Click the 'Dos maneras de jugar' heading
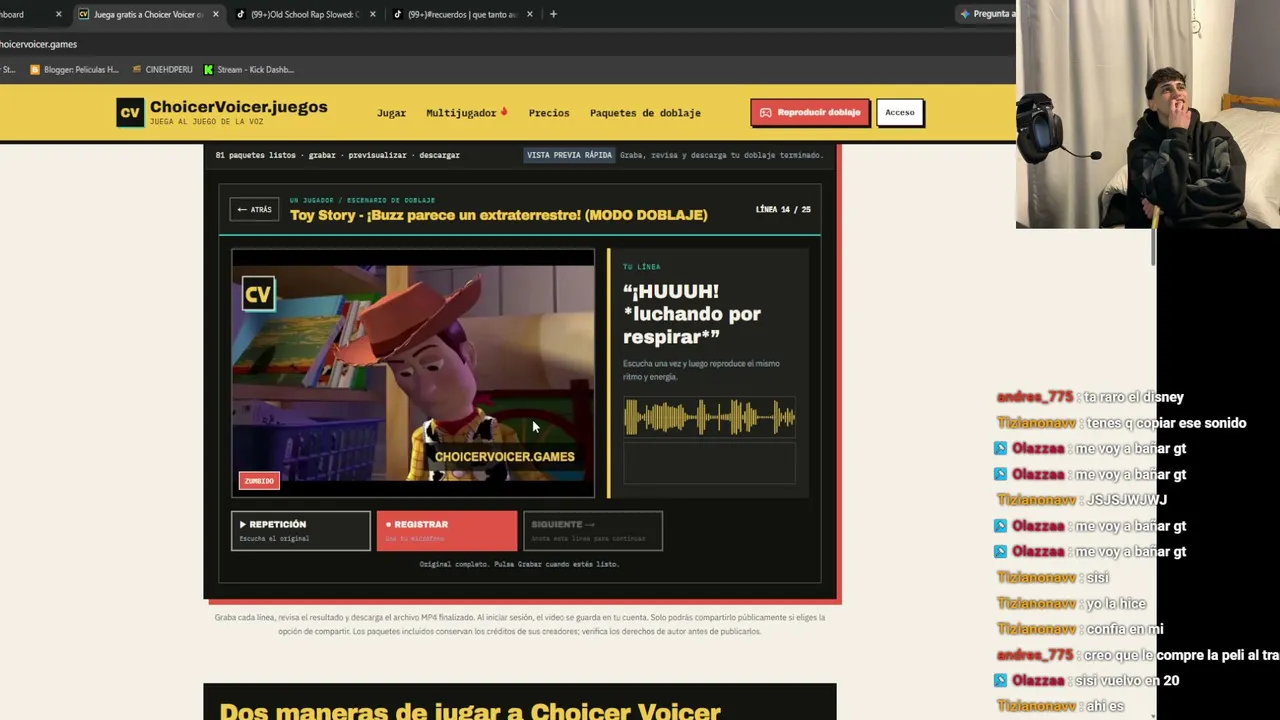Image resolution: width=1280 pixels, height=720 pixels. click(x=470, y=712)
